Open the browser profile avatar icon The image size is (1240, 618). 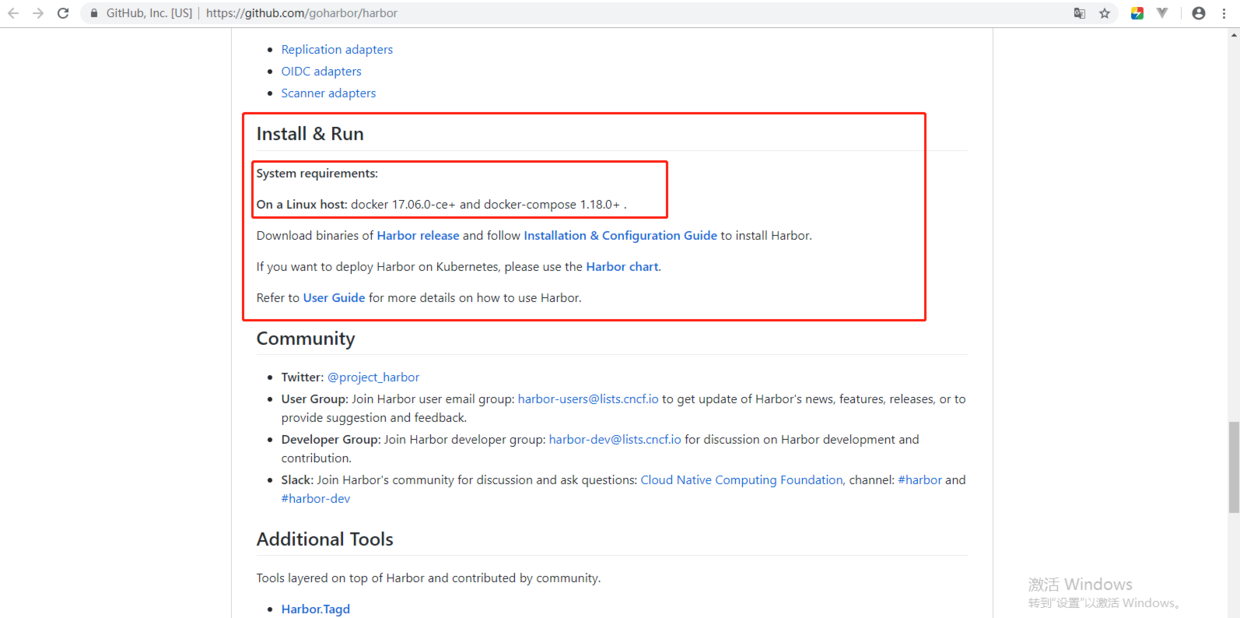tap(1199, 13)
